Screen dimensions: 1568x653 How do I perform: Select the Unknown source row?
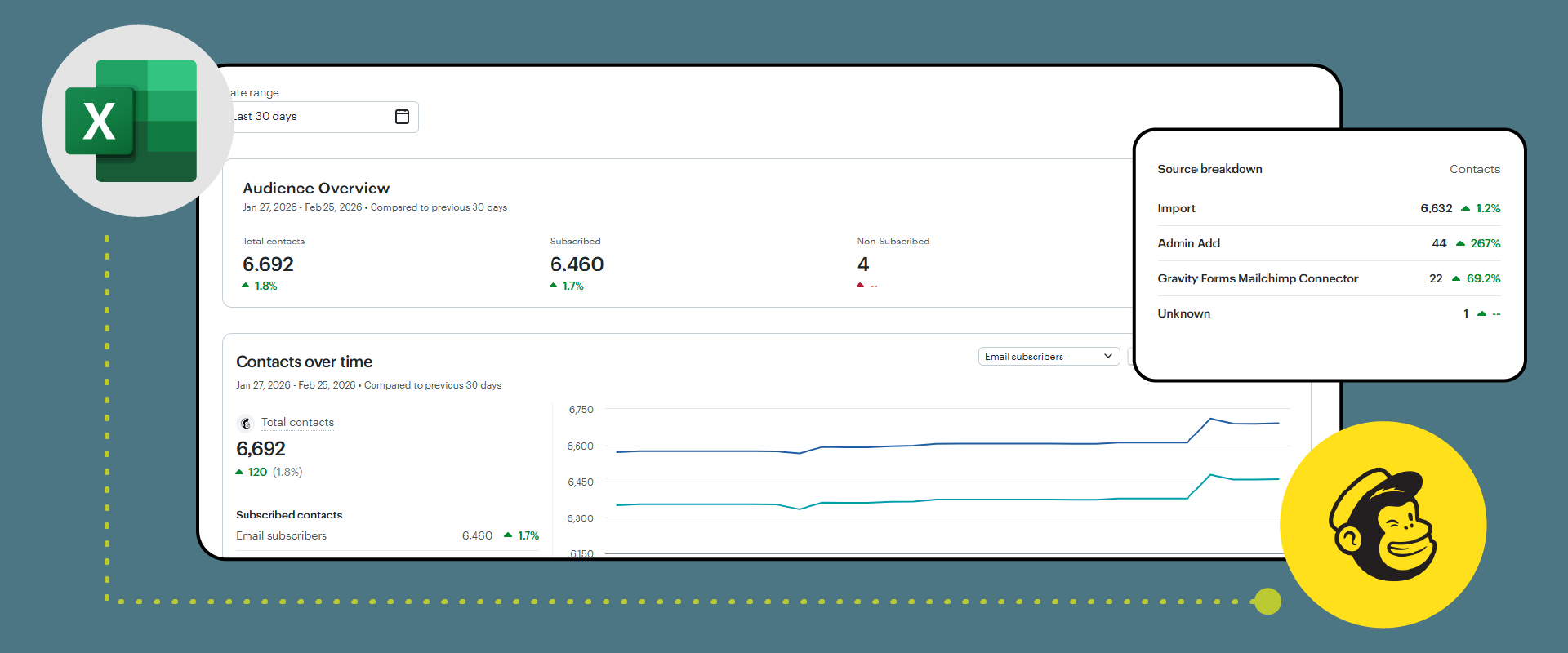1329,313
